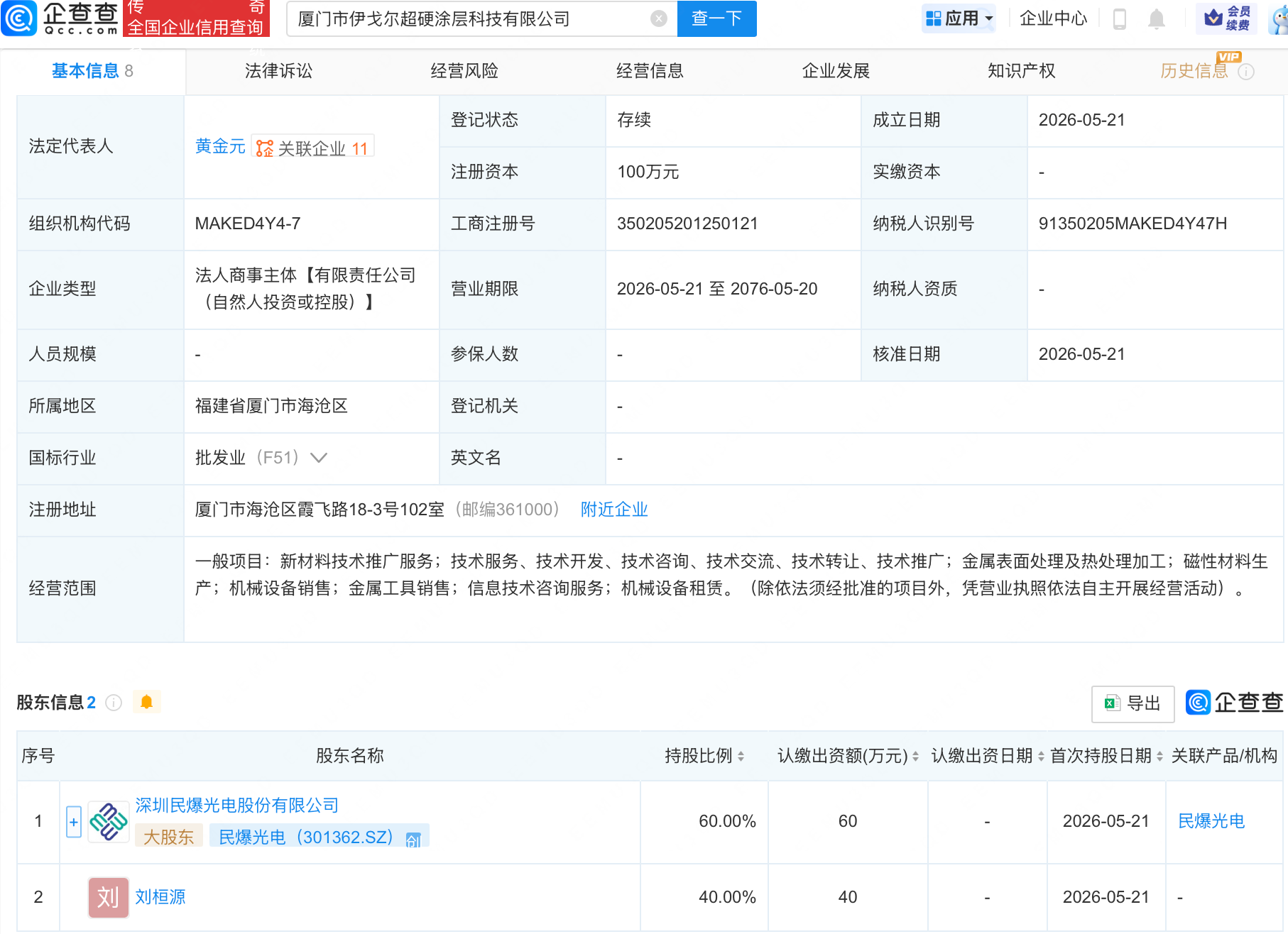Click business term 2026-05-21 至 2076-05-20

click(717, 289)
